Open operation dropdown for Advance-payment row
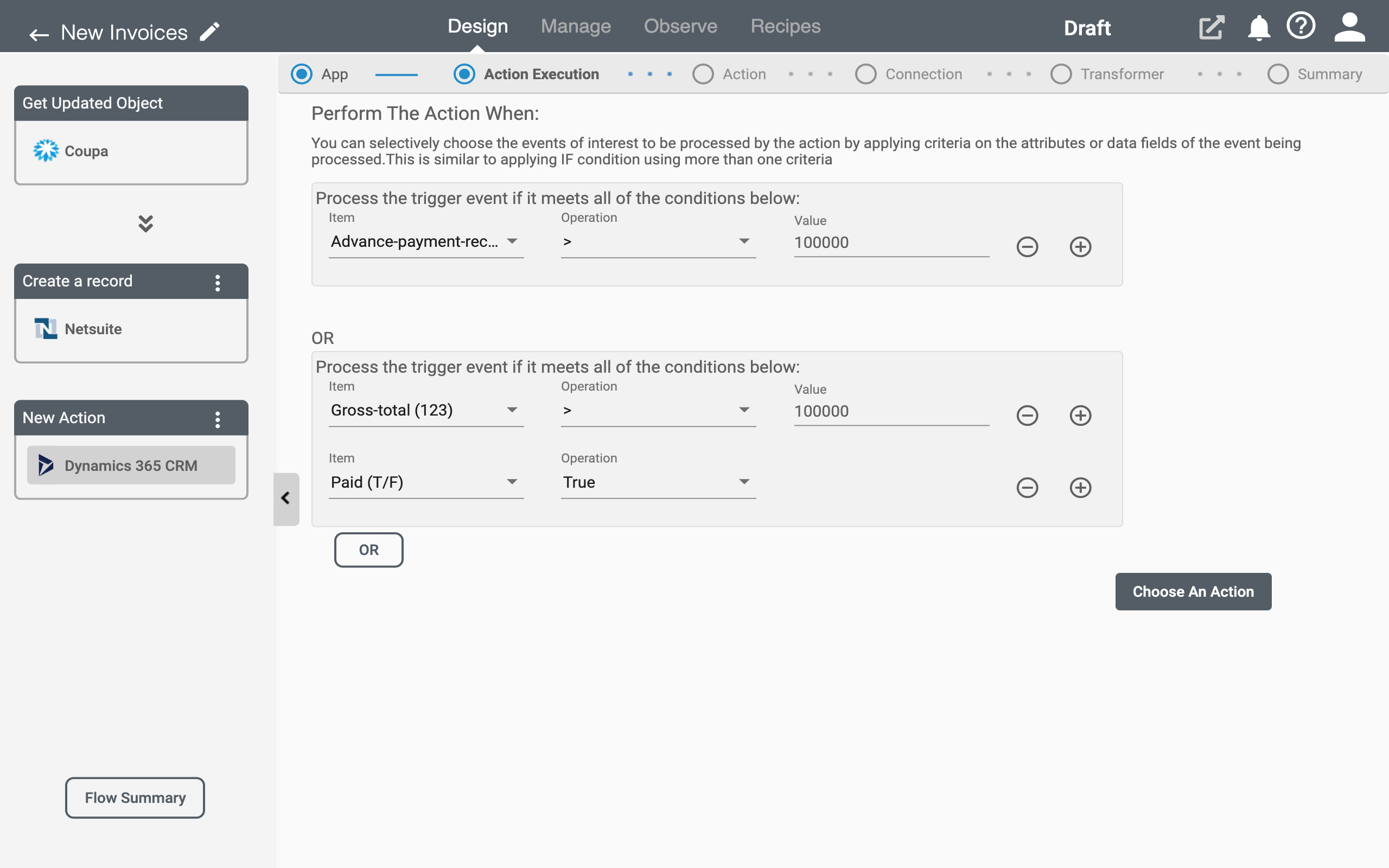Viewport: 1389px width, 868px height. [x=658, y=242]
